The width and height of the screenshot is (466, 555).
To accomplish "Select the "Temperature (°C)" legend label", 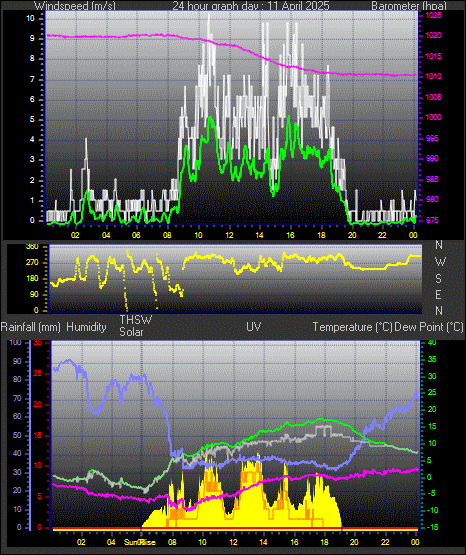I will pyautogui.click(x=352, y=327).
